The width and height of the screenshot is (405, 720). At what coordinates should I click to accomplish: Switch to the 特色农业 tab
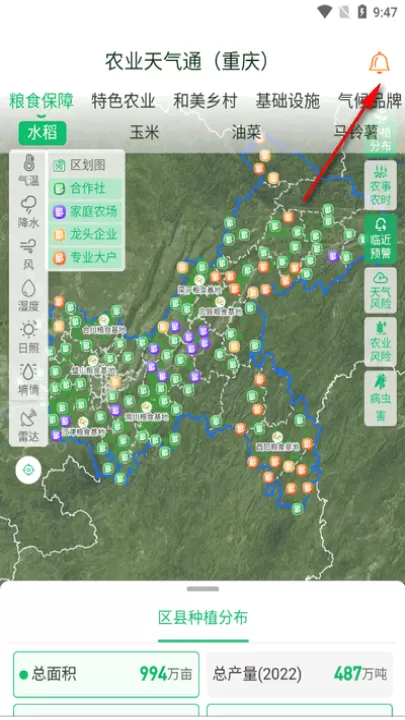[x=123, y=101]
